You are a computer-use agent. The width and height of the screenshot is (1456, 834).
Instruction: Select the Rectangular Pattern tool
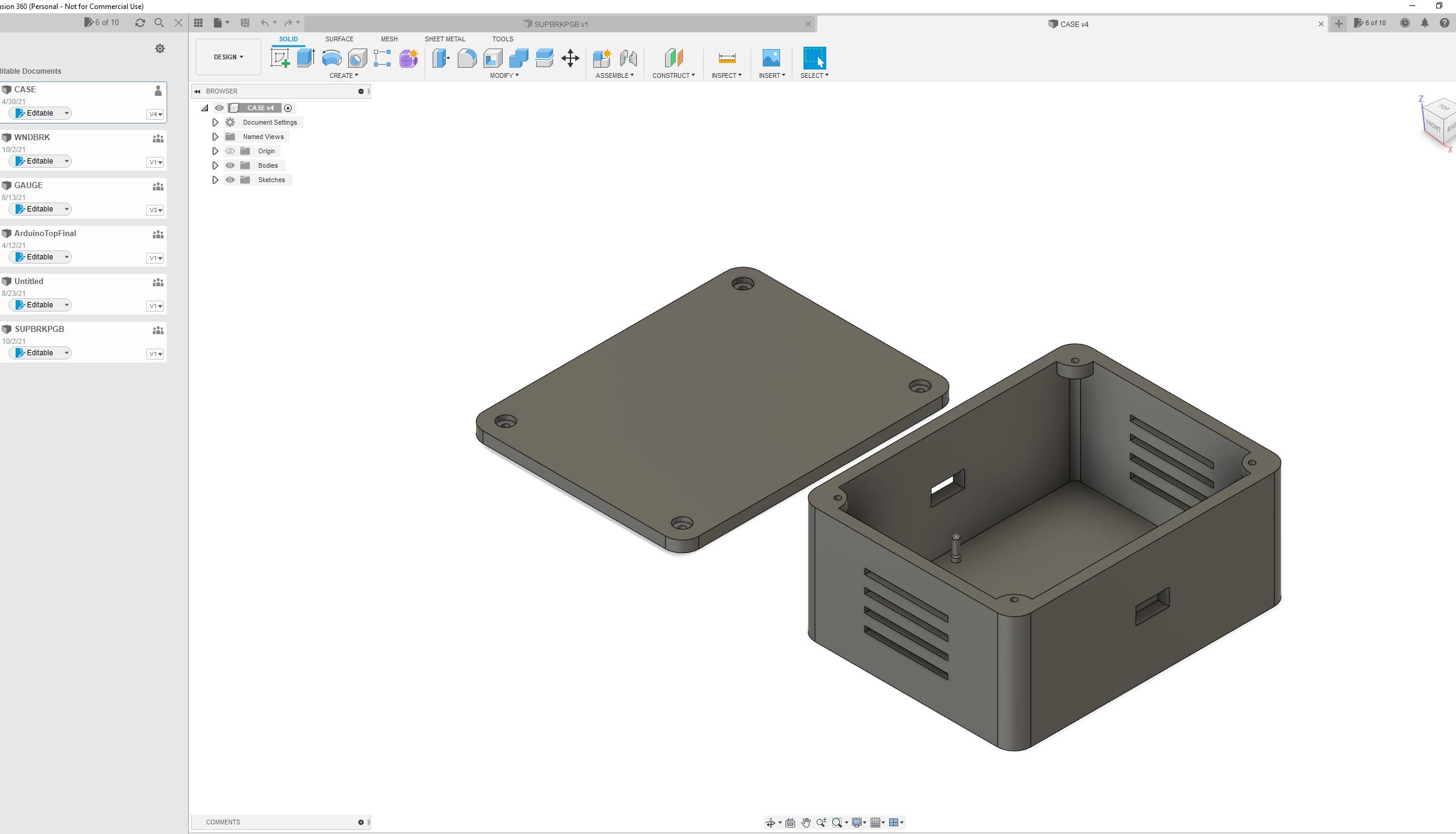tap(382, 58)
